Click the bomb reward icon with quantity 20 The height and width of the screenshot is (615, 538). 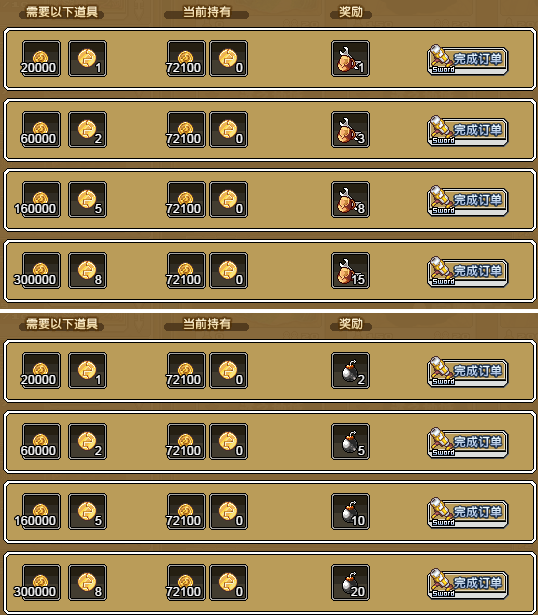(350, 582)
